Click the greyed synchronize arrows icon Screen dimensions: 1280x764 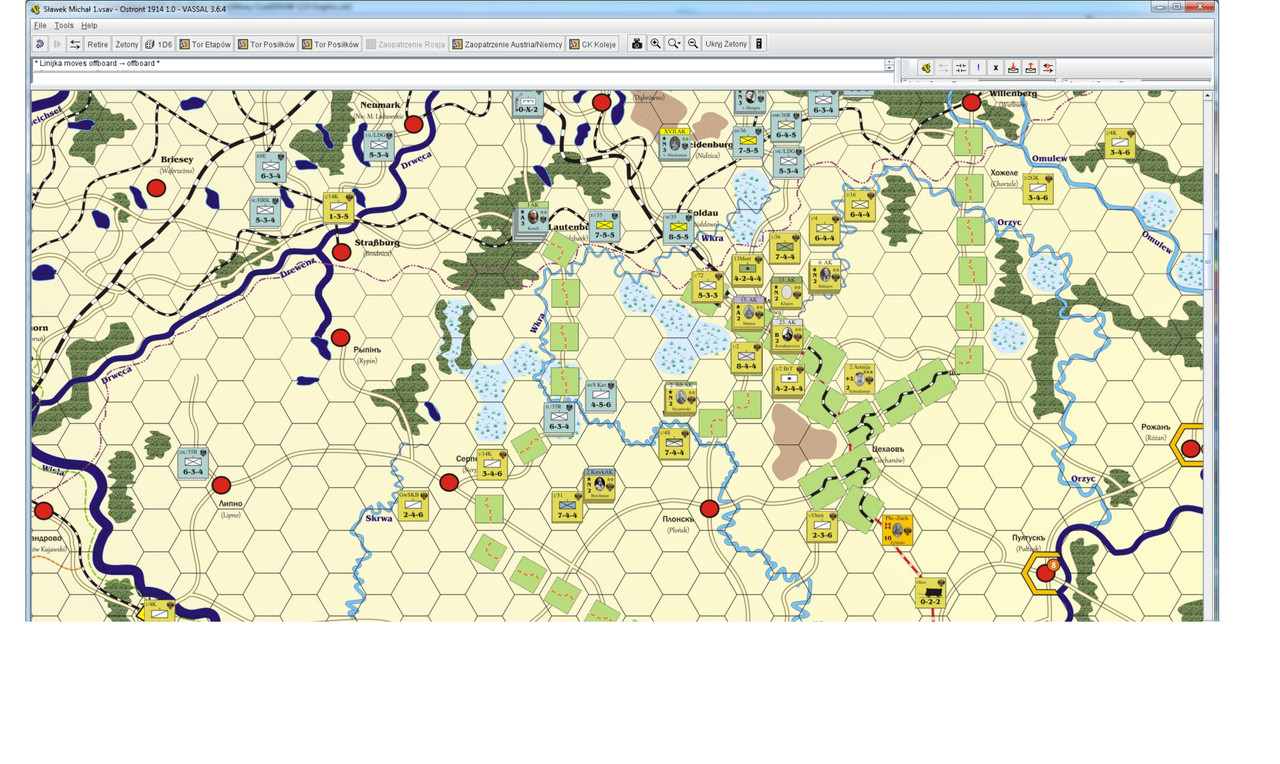pos(943,68)
